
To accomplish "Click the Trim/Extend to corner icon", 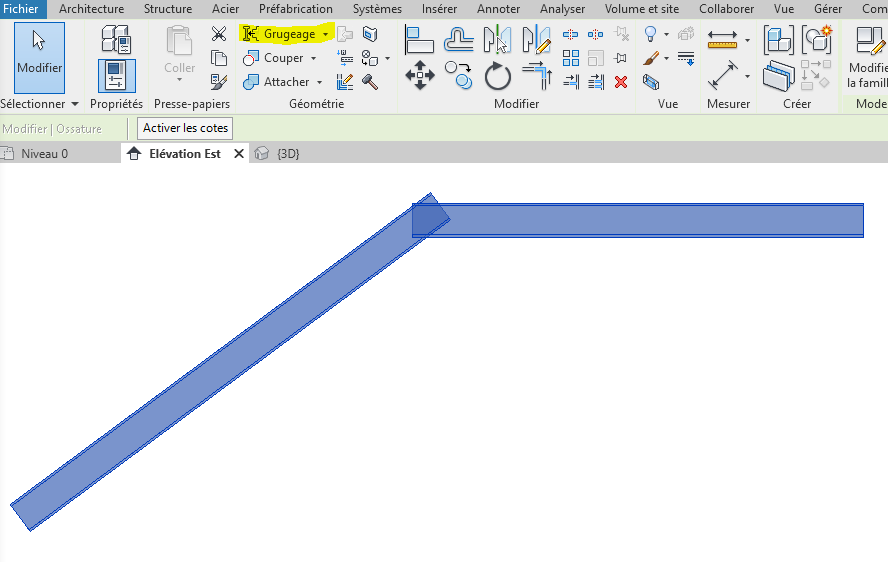I will point(537,75).
